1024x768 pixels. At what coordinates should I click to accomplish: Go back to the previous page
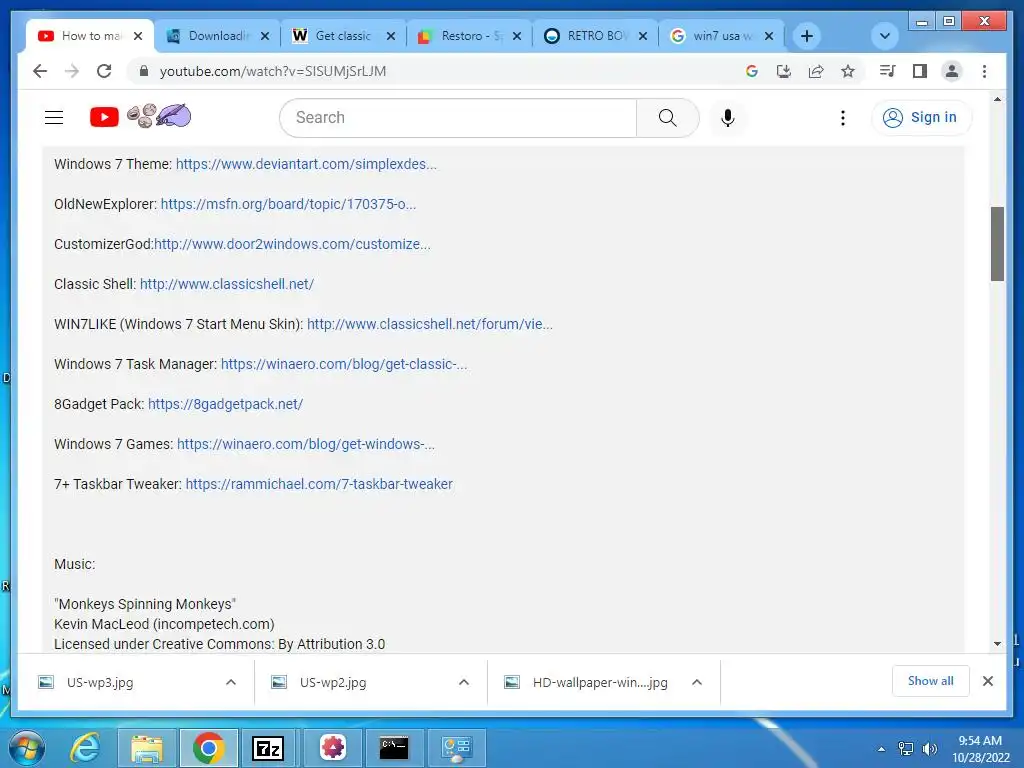[40, 71]
